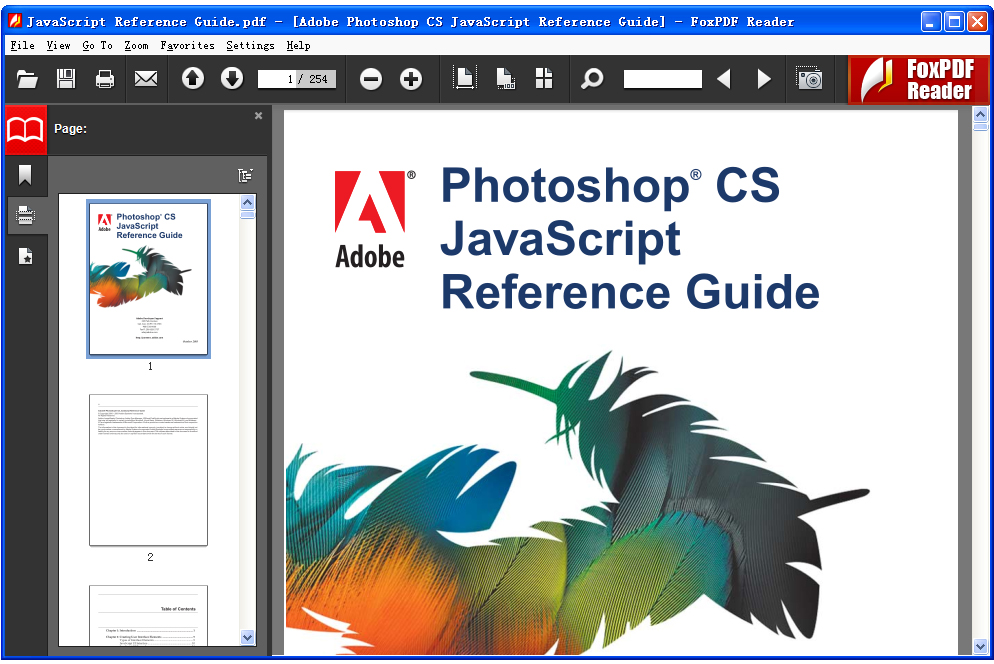994x664 pixels.
Task: Open the Zoom menu
Action: 136,46
